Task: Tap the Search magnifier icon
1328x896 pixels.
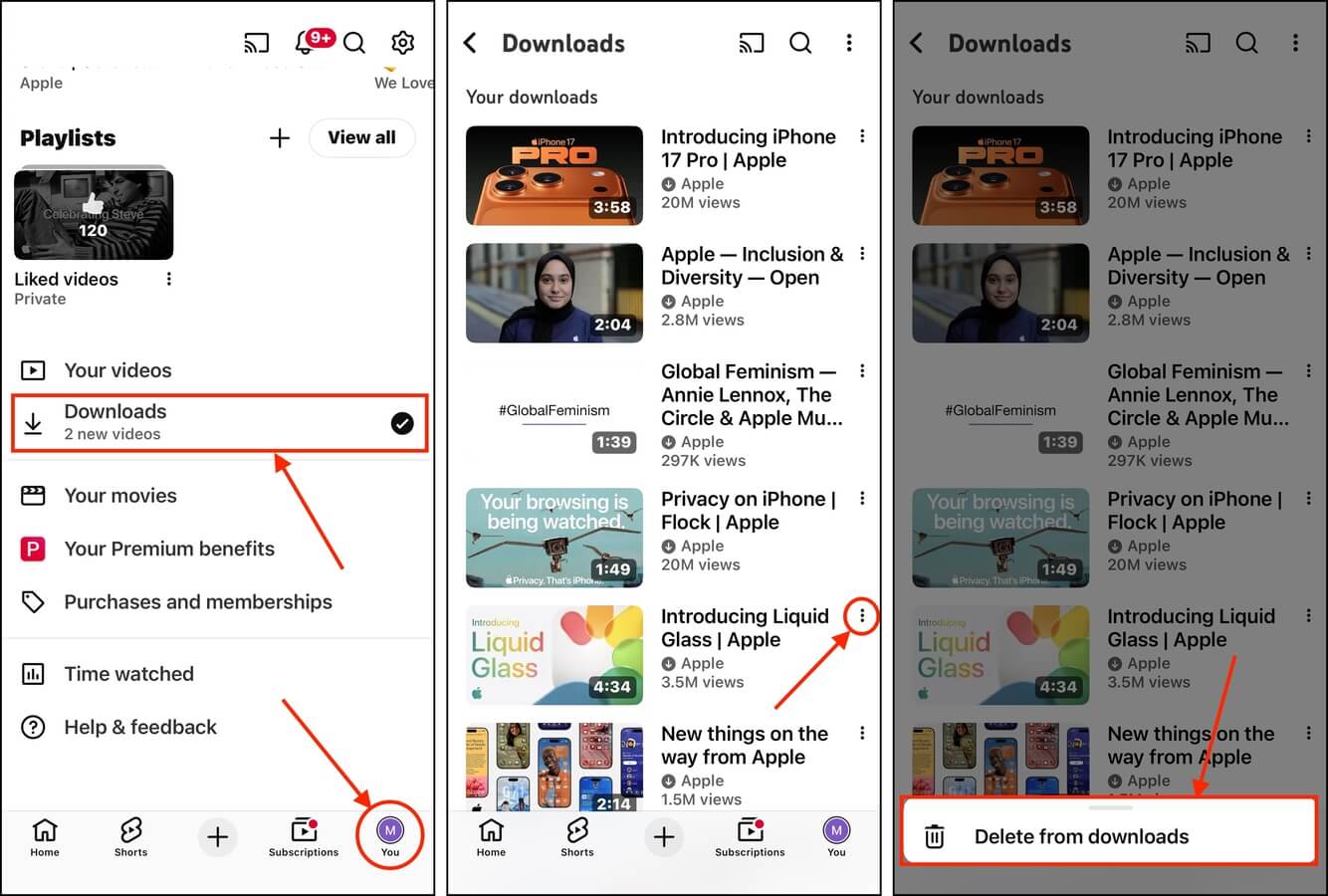Action: (354, 43)
